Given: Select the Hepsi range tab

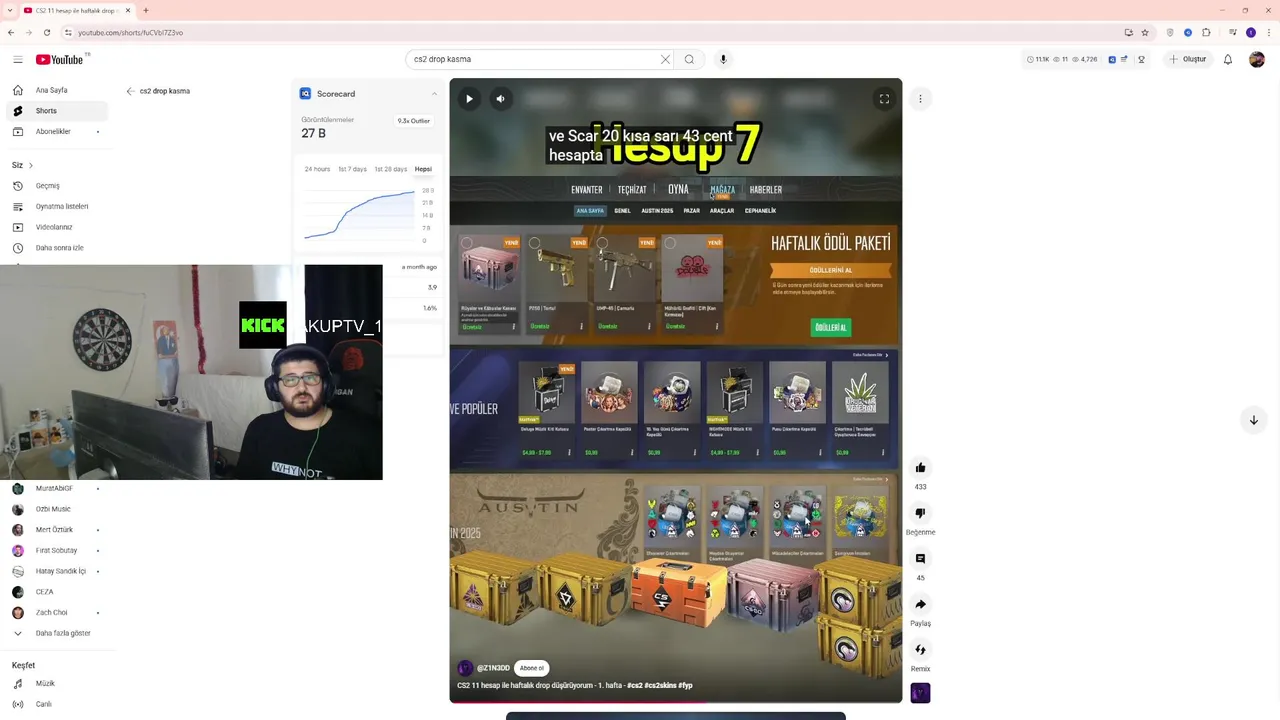Looking at the screenshot, I should click(x=423, y=169).
